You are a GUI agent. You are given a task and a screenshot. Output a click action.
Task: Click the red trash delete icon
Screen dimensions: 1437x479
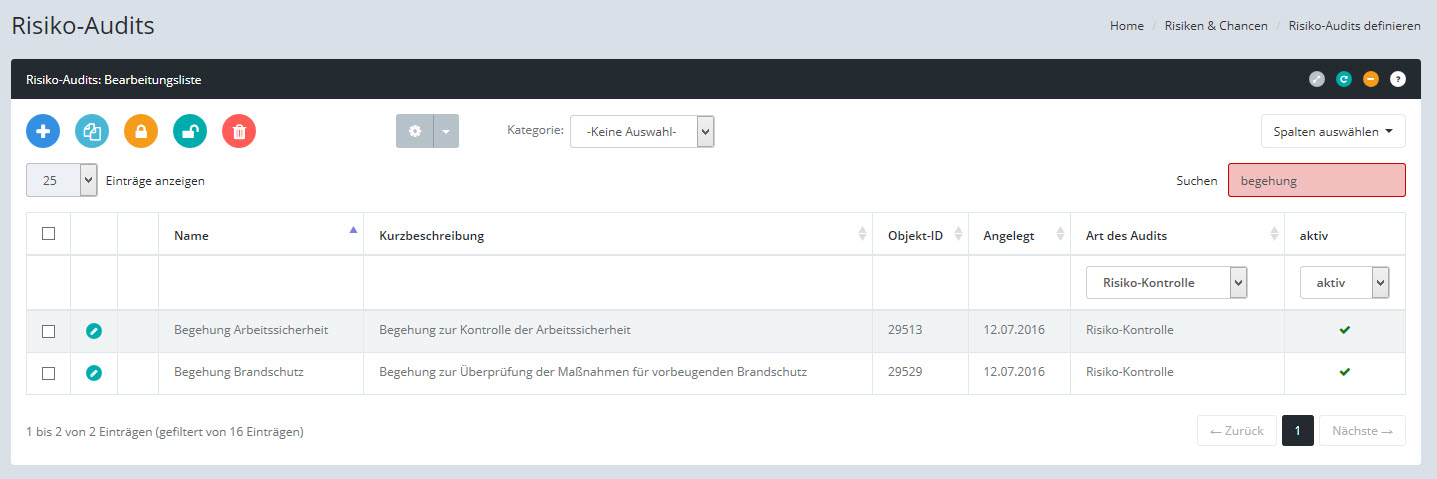click(239, 131)
